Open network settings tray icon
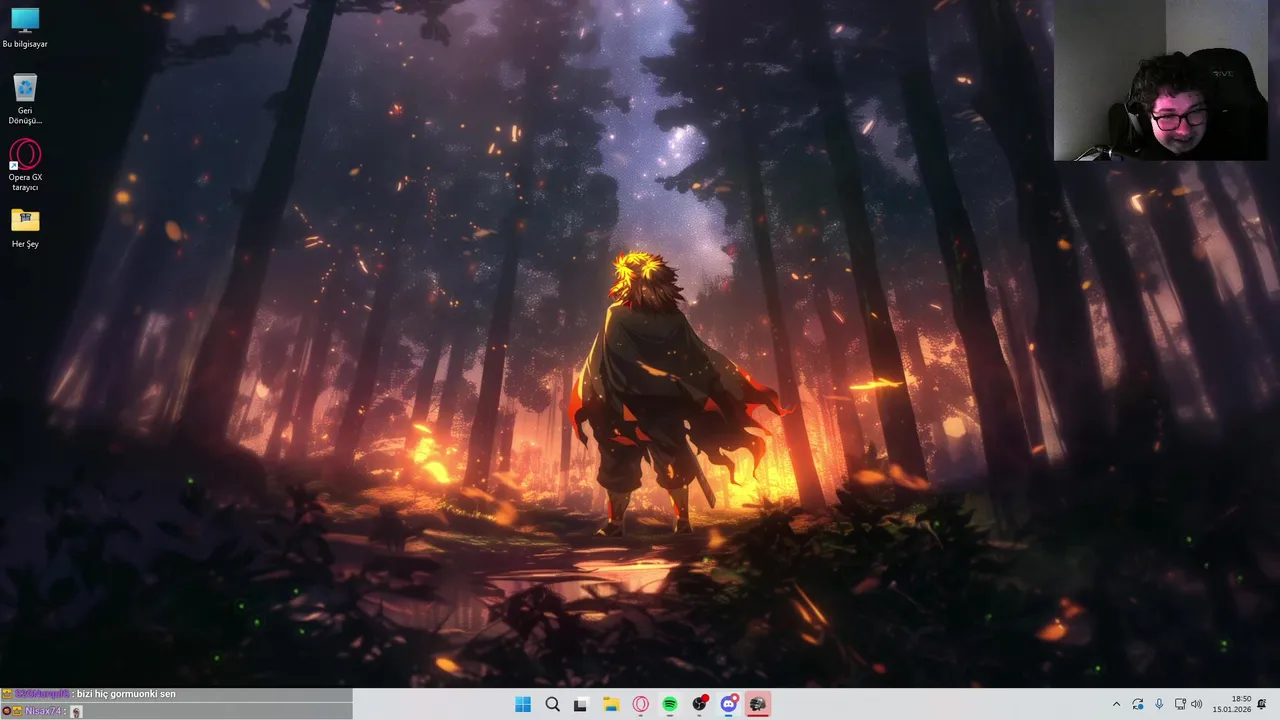 pos(1180,704)
